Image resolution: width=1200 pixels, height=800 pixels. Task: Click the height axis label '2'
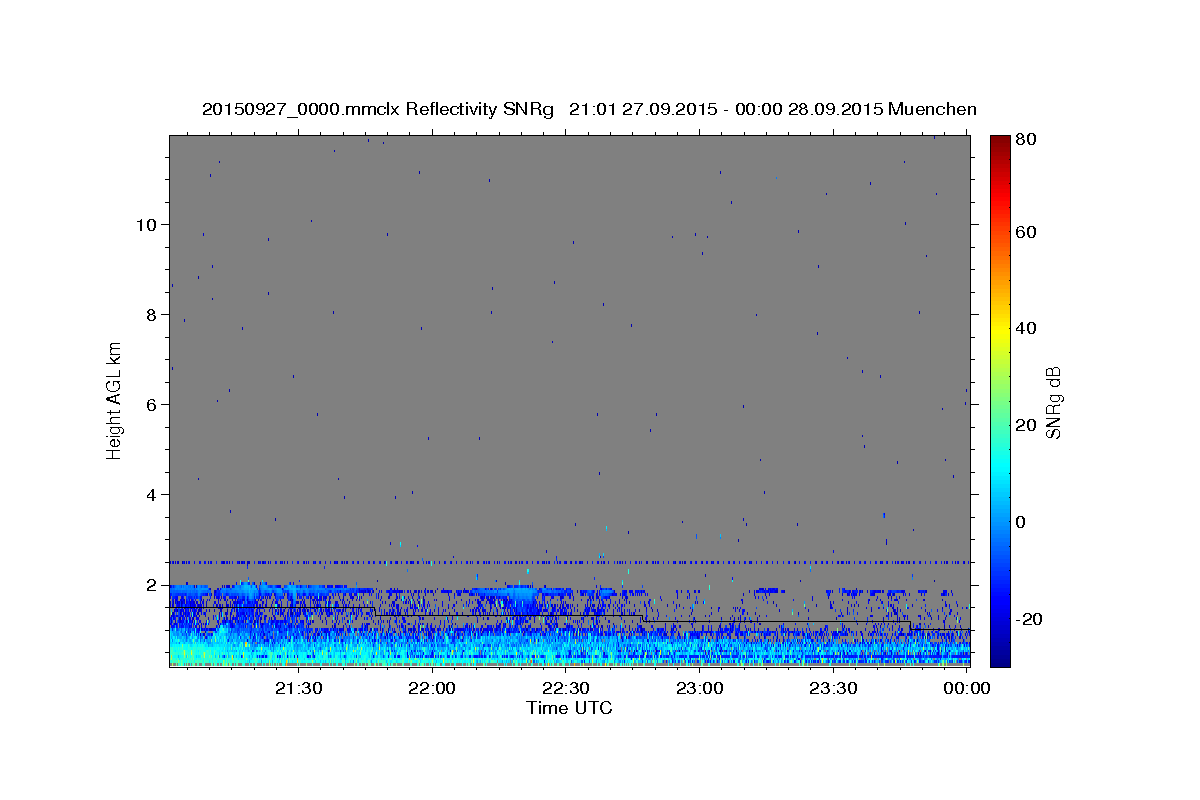(151, 584)
